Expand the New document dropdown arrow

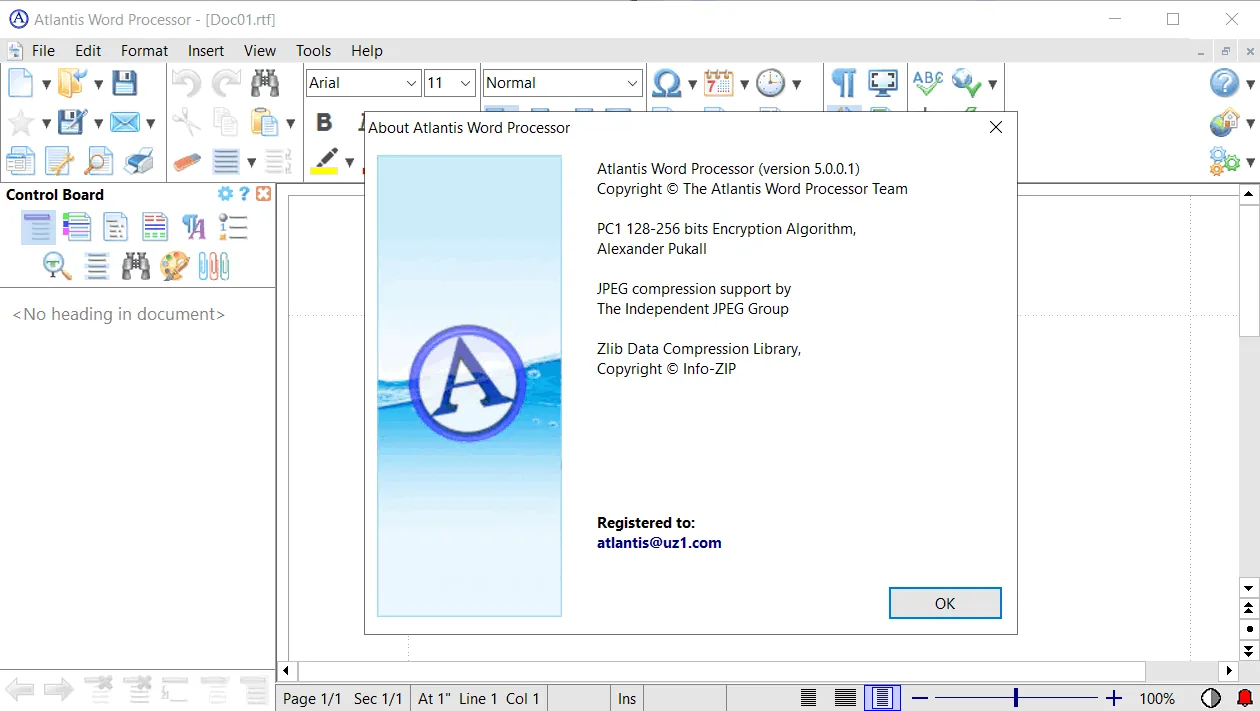pos(46,85)
